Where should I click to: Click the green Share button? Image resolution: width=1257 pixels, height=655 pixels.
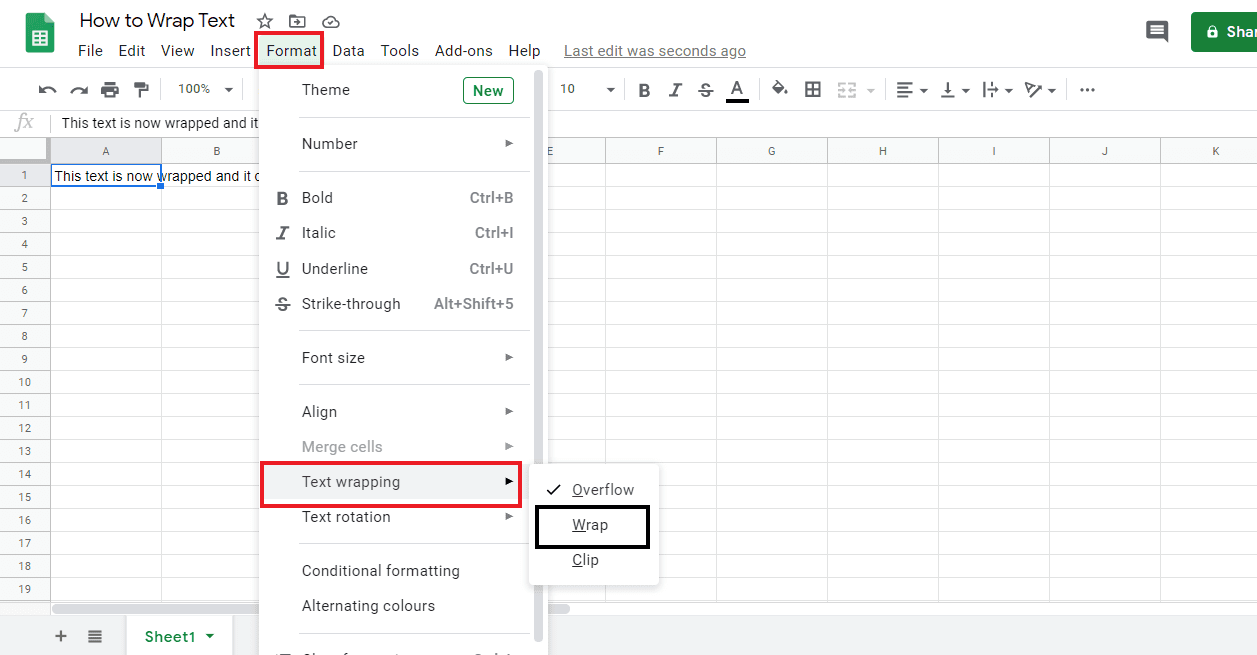point(1224,32)
